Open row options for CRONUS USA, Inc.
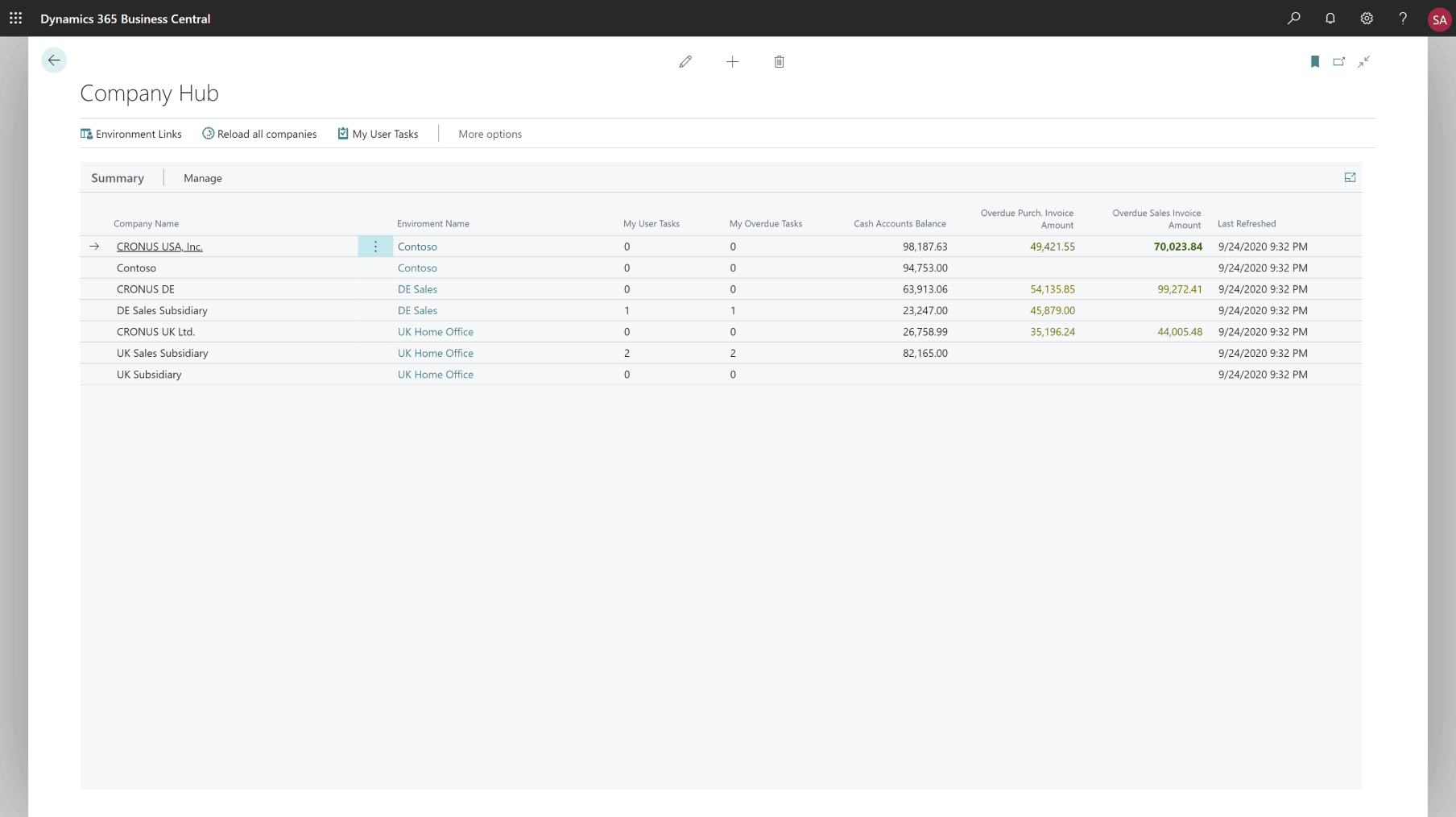 (x=375, y=247)
